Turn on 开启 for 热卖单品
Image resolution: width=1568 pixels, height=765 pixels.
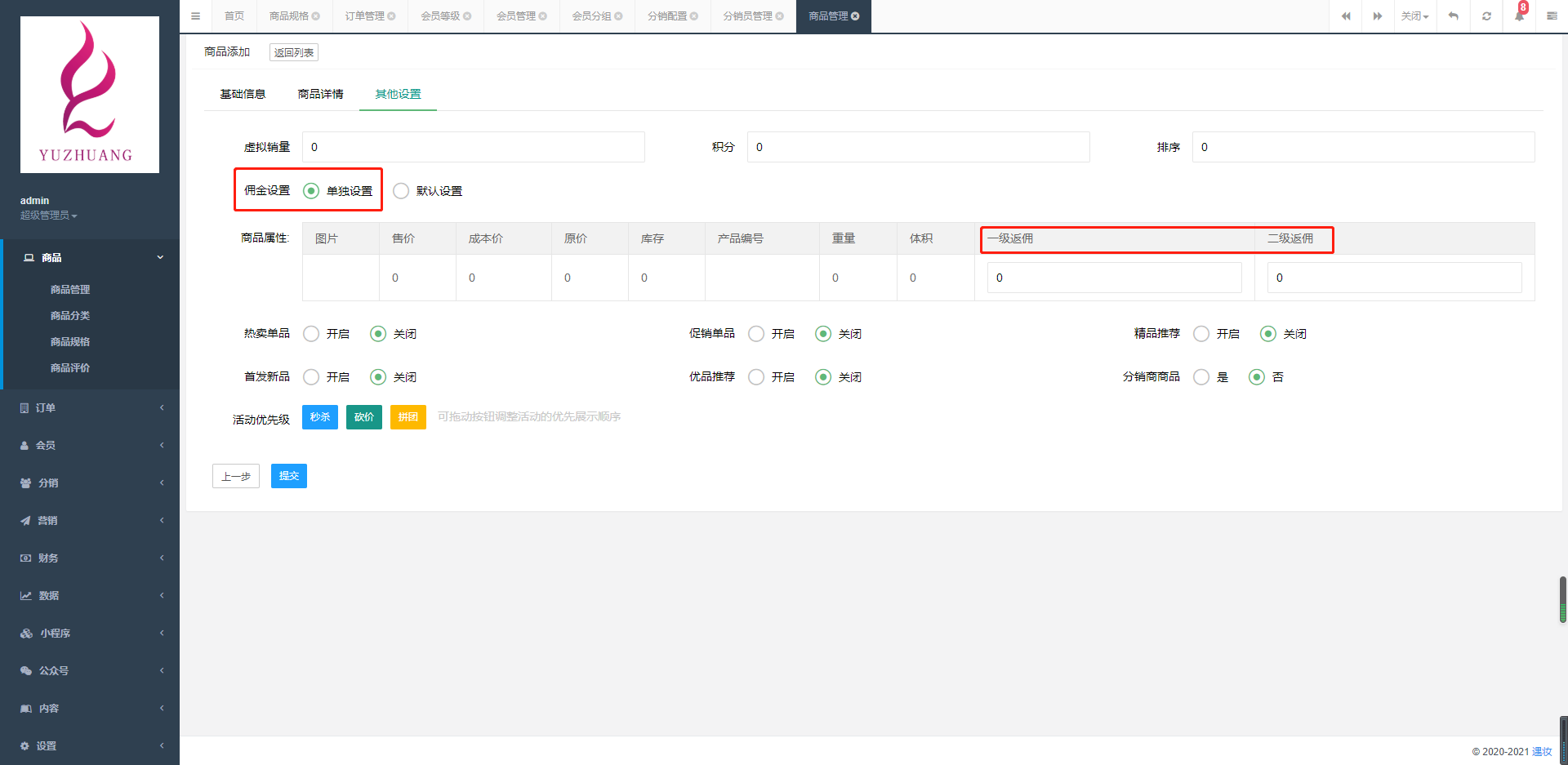[311, 334]
